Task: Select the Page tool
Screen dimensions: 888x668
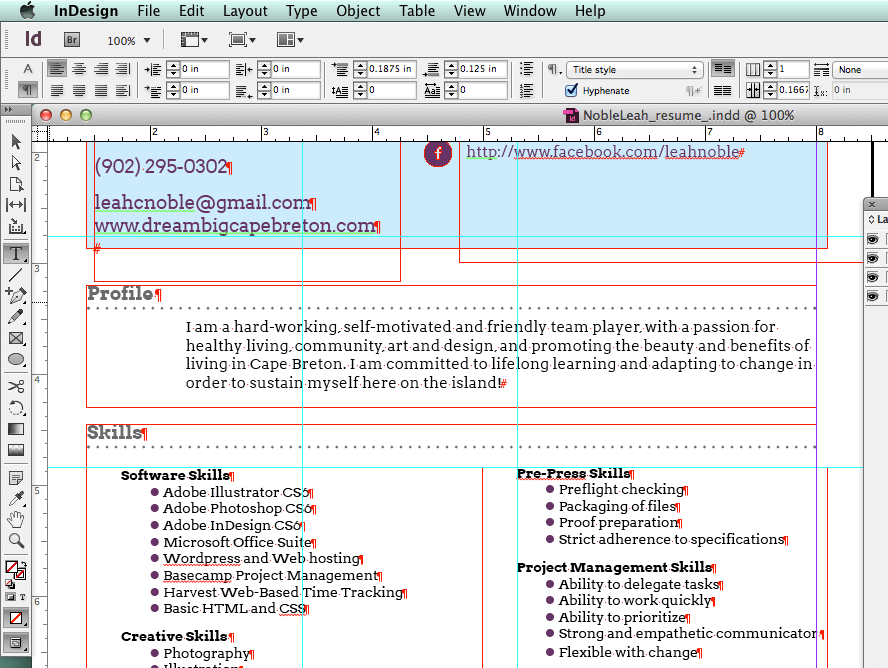Action: point(16,184)
